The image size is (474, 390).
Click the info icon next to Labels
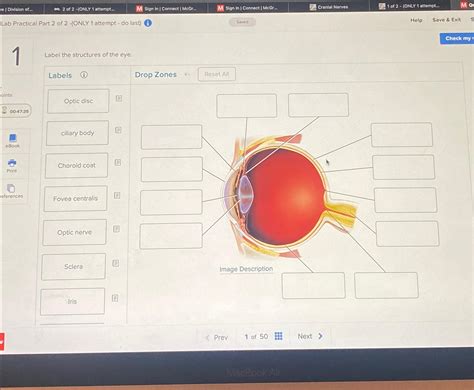click(x=84, y=75)
